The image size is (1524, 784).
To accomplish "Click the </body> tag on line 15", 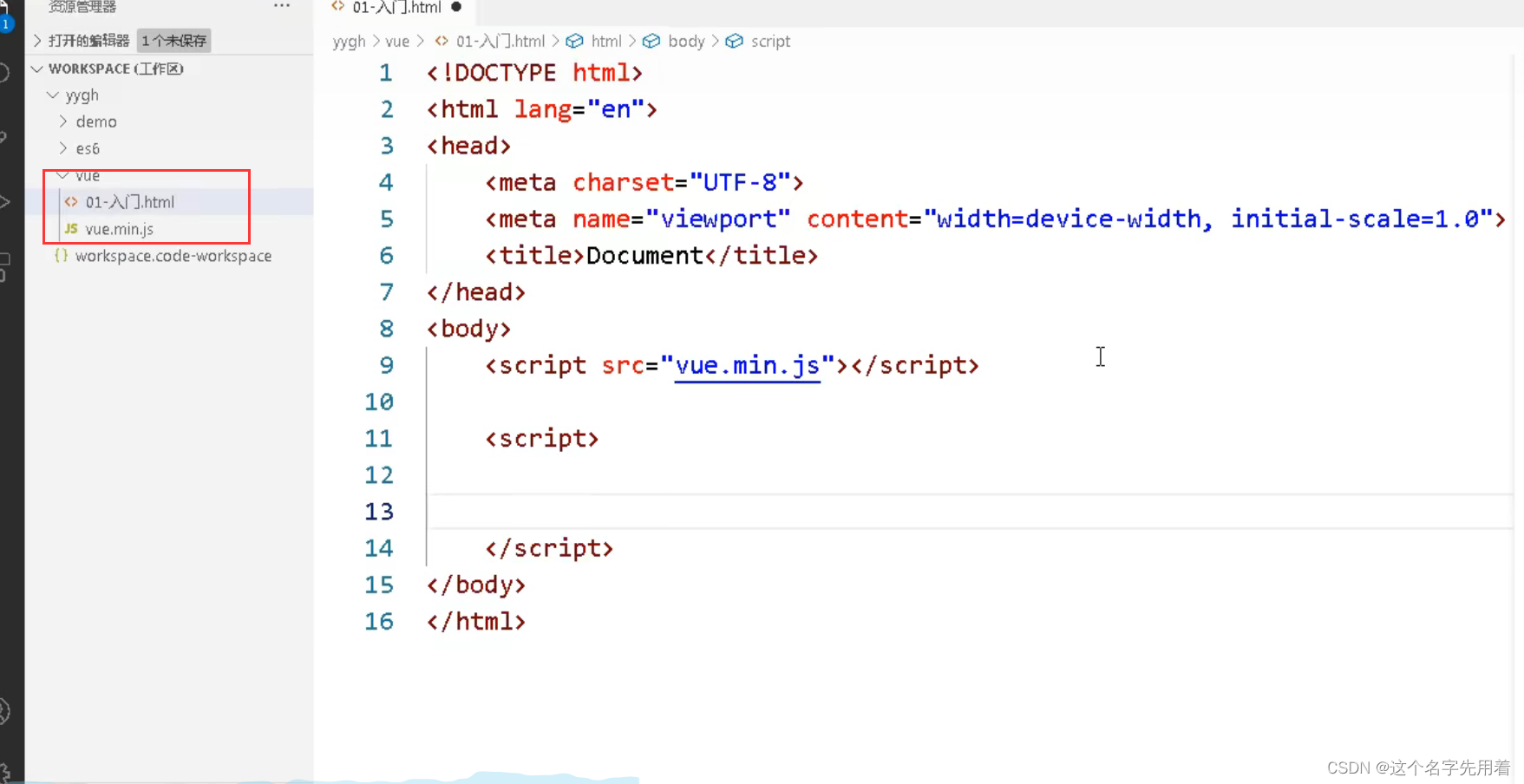I will [476, 585].
